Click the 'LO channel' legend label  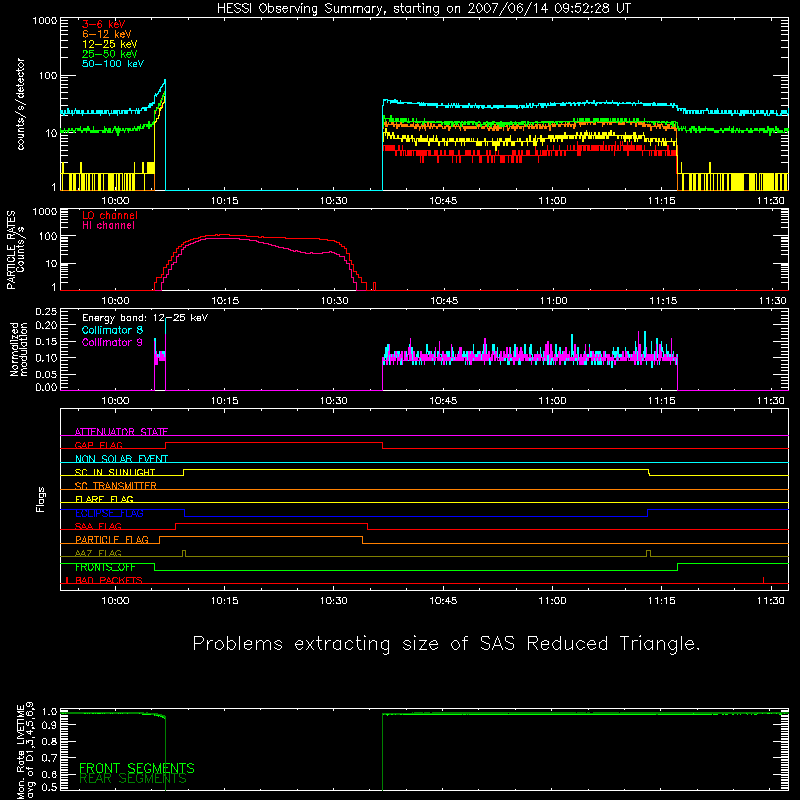pyautogui.click(x=110, y=215)
